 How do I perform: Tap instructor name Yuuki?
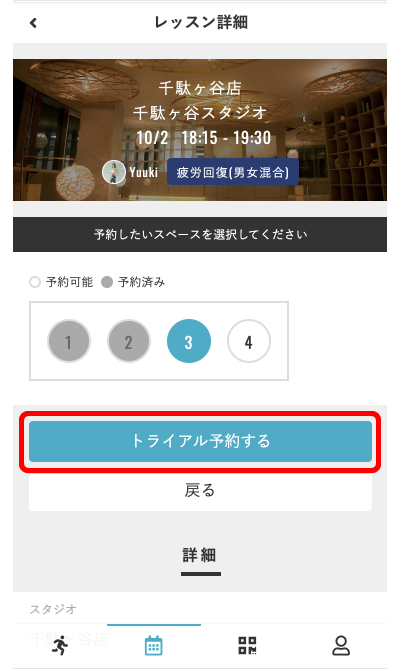[x=144, y=172]
